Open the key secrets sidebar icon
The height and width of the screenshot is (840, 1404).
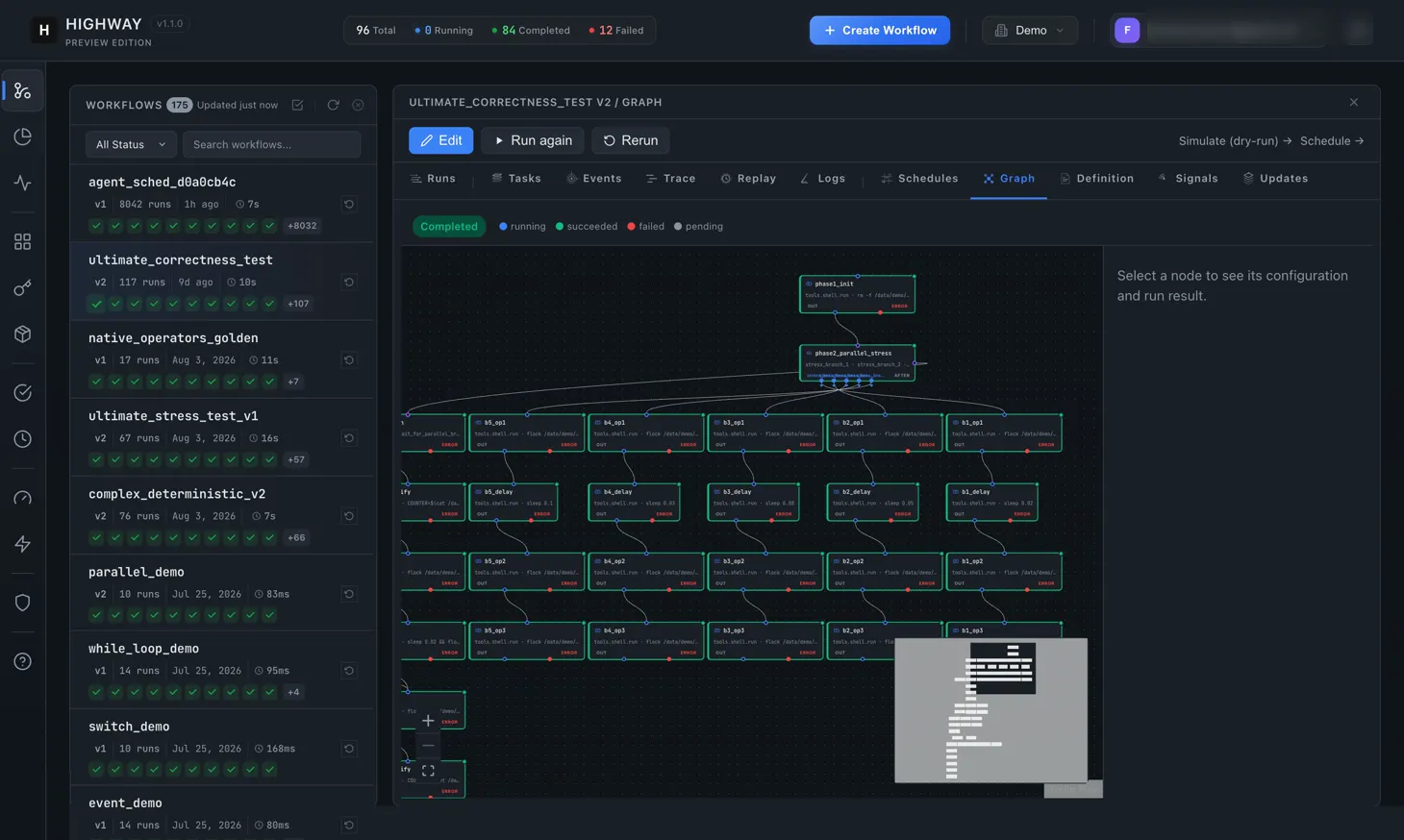point(22,287)
